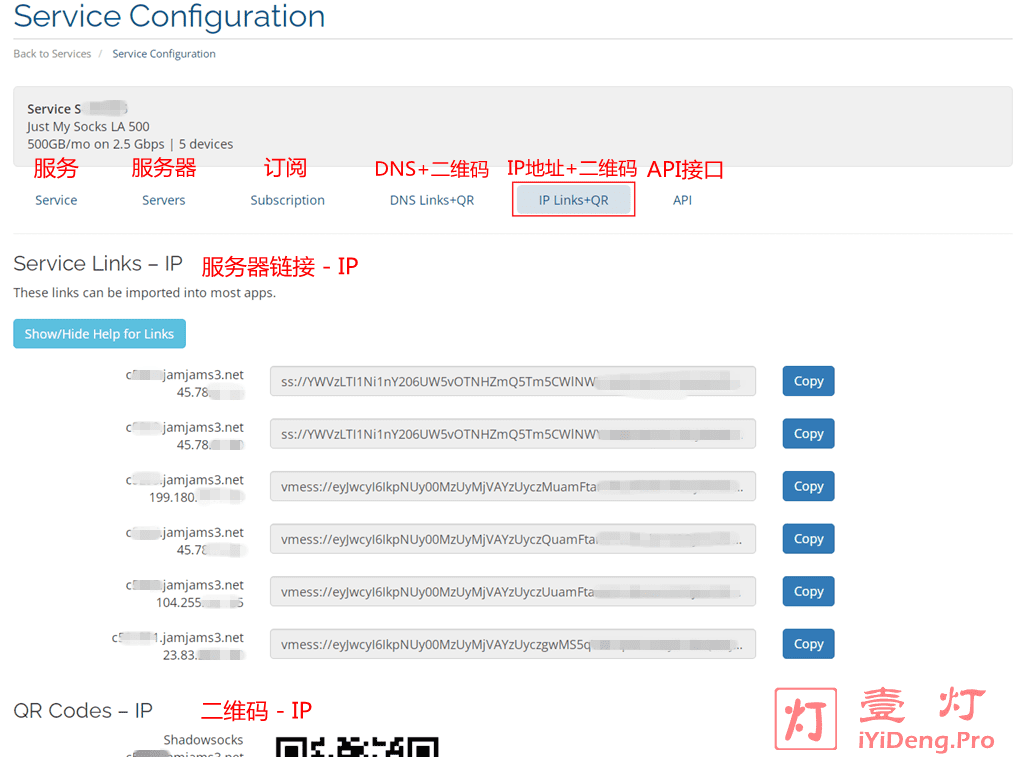Click the Service Configuration breadcrumb

coord(164,54)
